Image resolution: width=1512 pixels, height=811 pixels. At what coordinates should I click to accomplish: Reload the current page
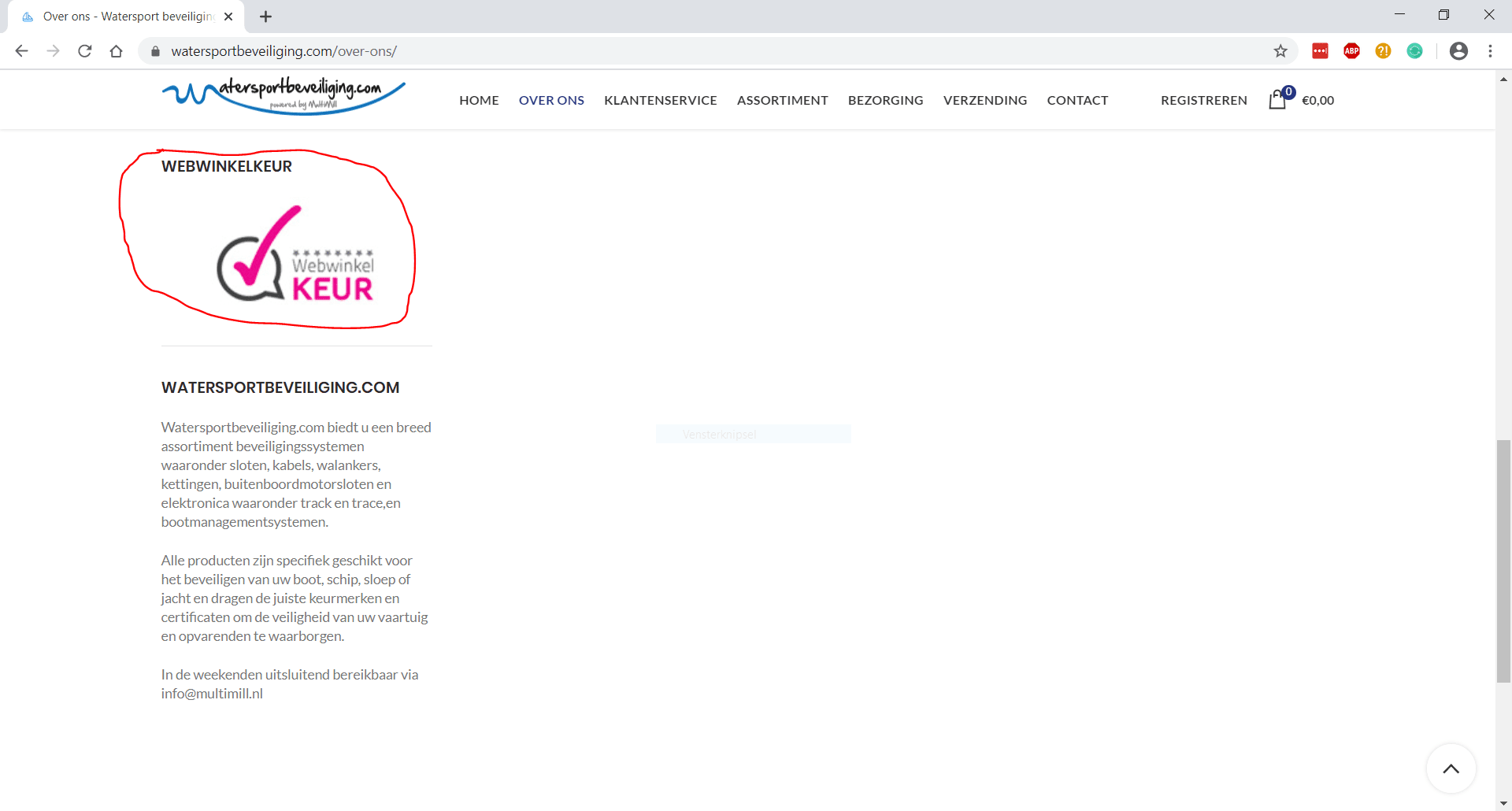click(85, 51)
